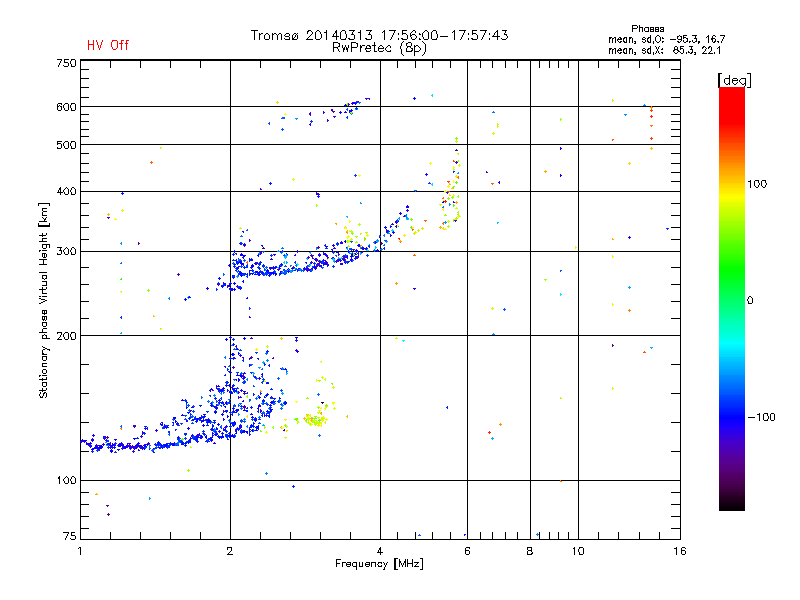Click the '[deg]' colorbar unit label
This screenshot has height=600, width=800.
734,80
